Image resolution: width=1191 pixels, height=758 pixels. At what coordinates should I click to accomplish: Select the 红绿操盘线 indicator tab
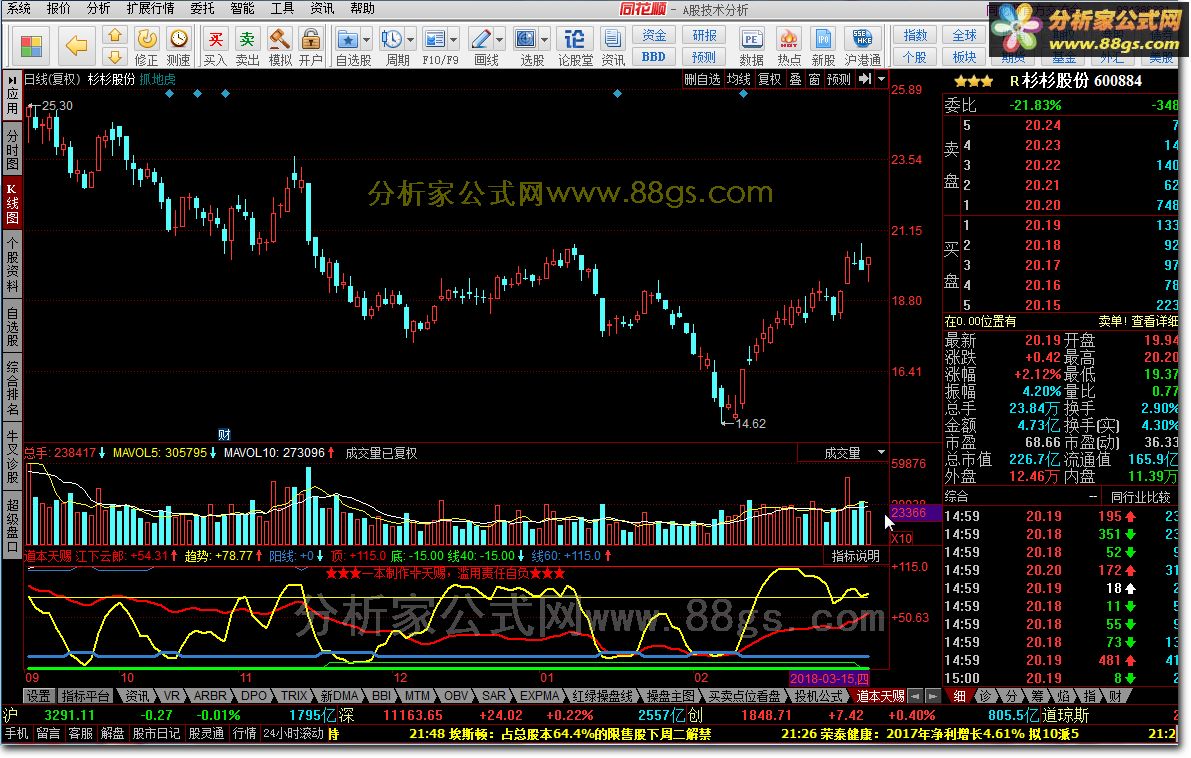[603, 696]
